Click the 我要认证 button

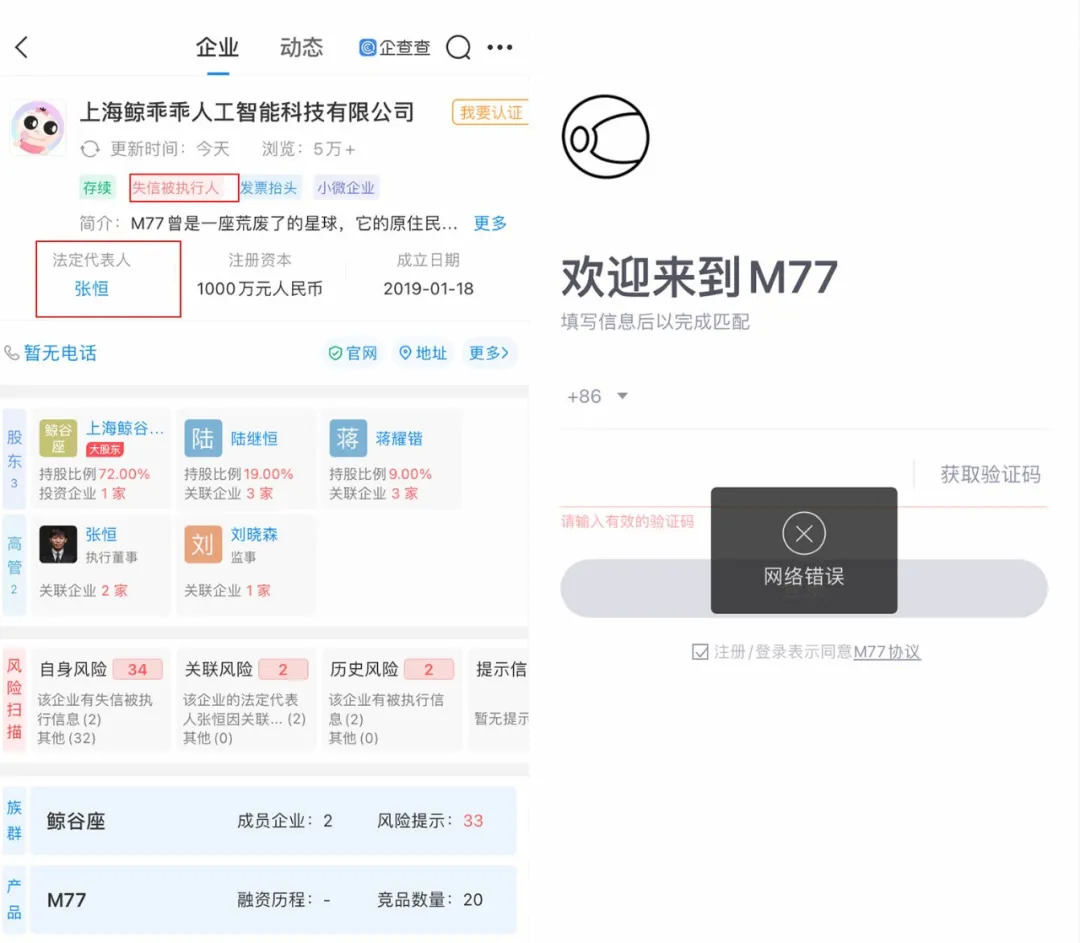click(490, 112)
